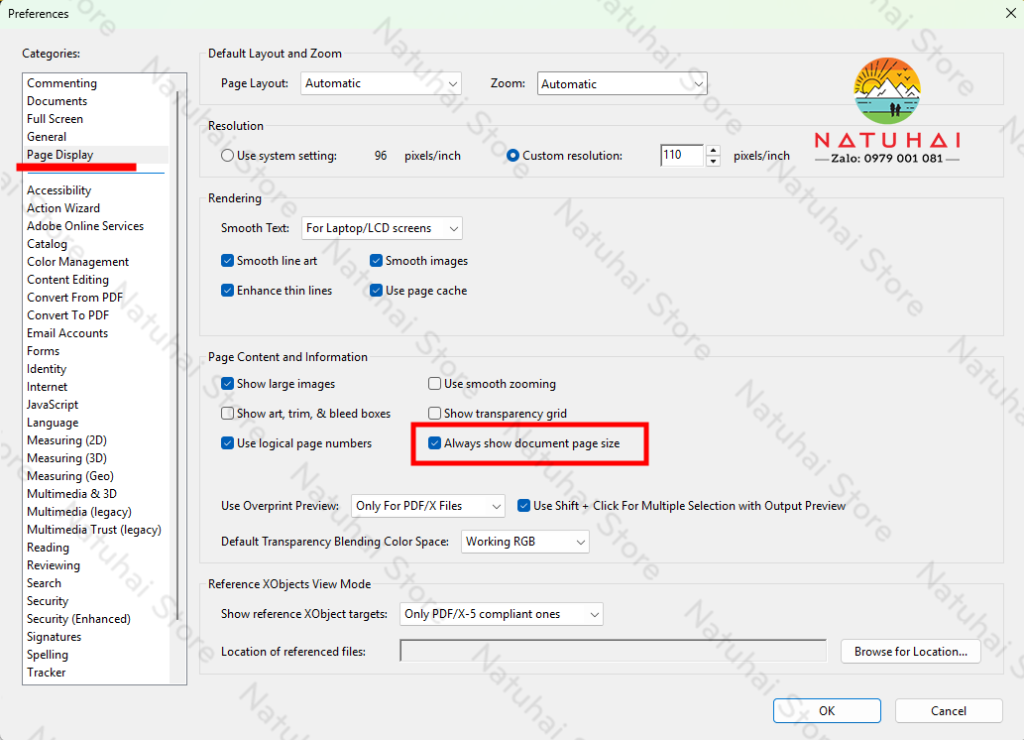The image size is (1024, 740).
Task: Click Browse for Location button
Action: [x=910, y=651]
